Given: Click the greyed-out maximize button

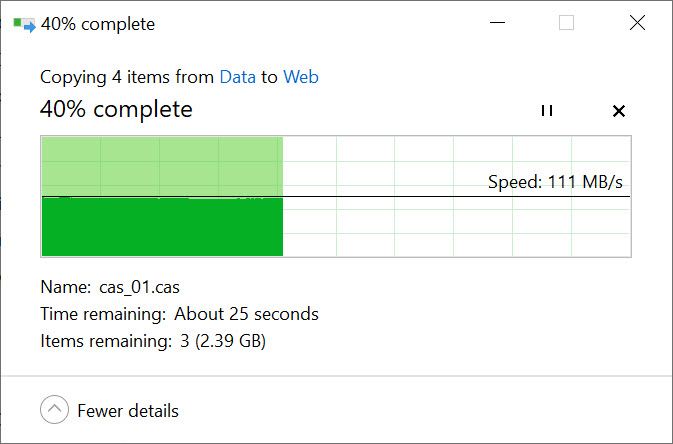Looking at the screenshot, I should pos(566,24).
